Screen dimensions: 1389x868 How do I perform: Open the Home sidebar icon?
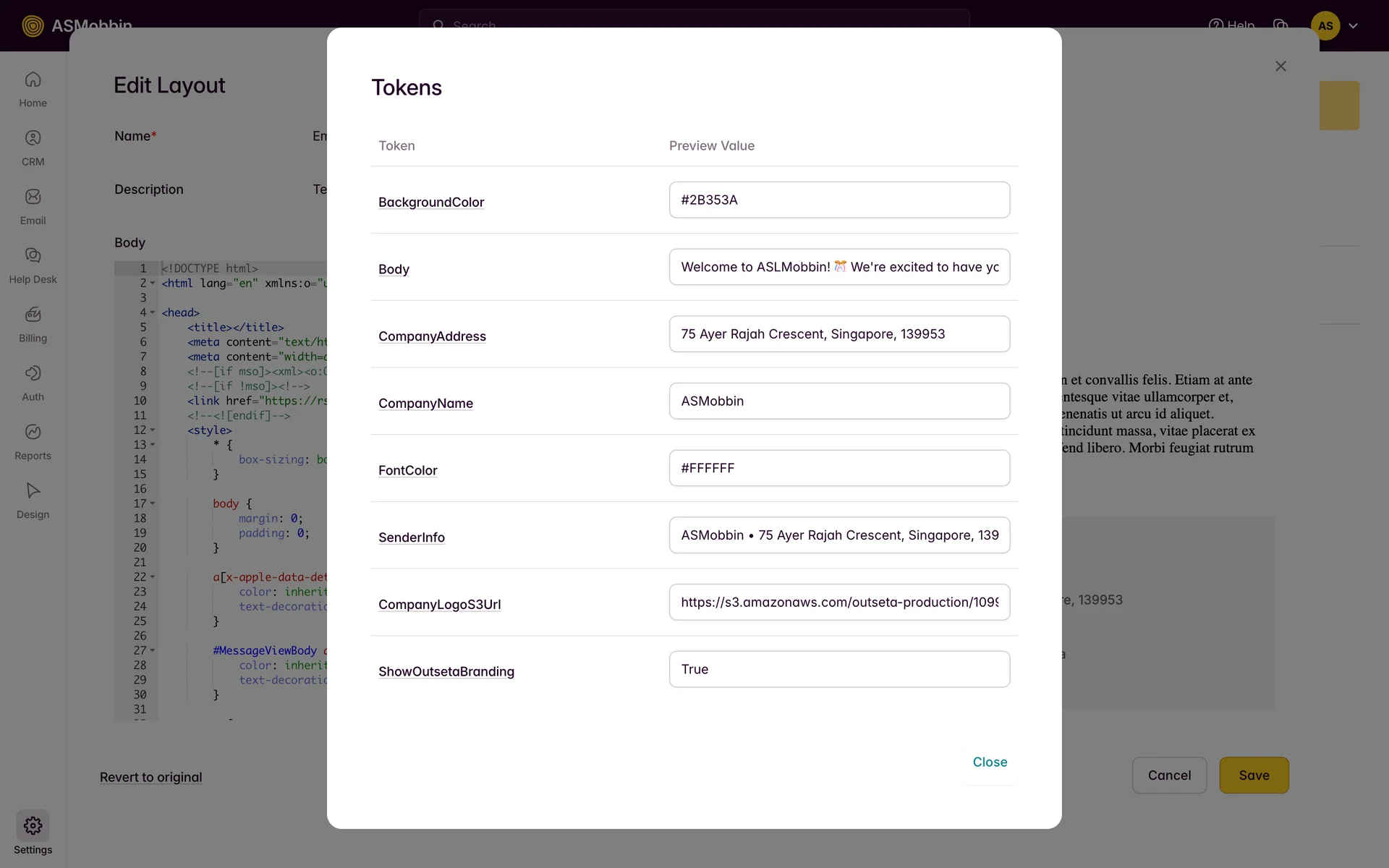coord(33,80)
